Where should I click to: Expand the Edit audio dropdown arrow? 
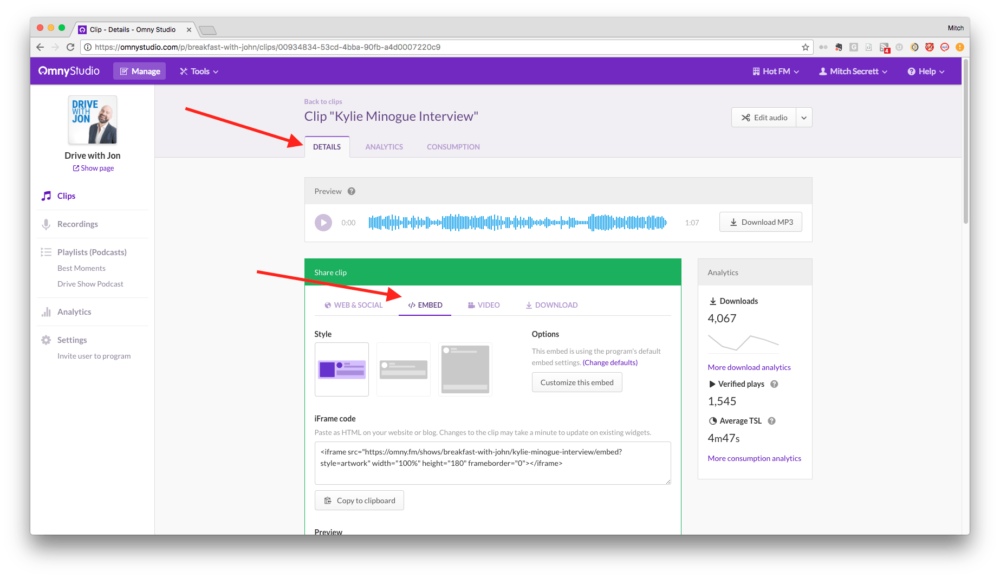pos(804,117)
